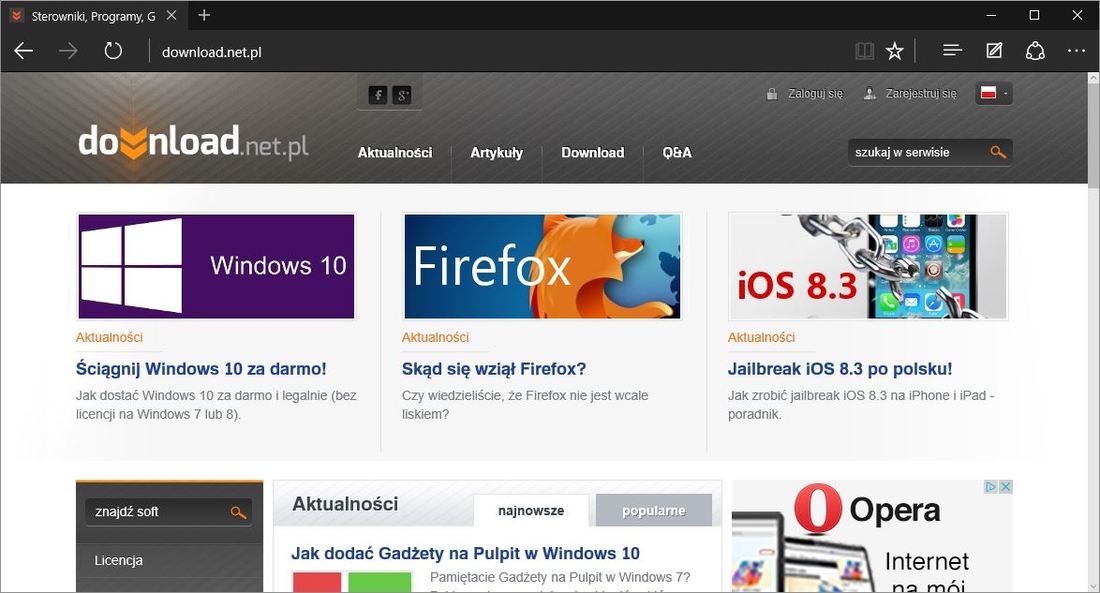Make a Web Note pencil icon
The height and width of the screenshot is (593, 1100).
994,51
